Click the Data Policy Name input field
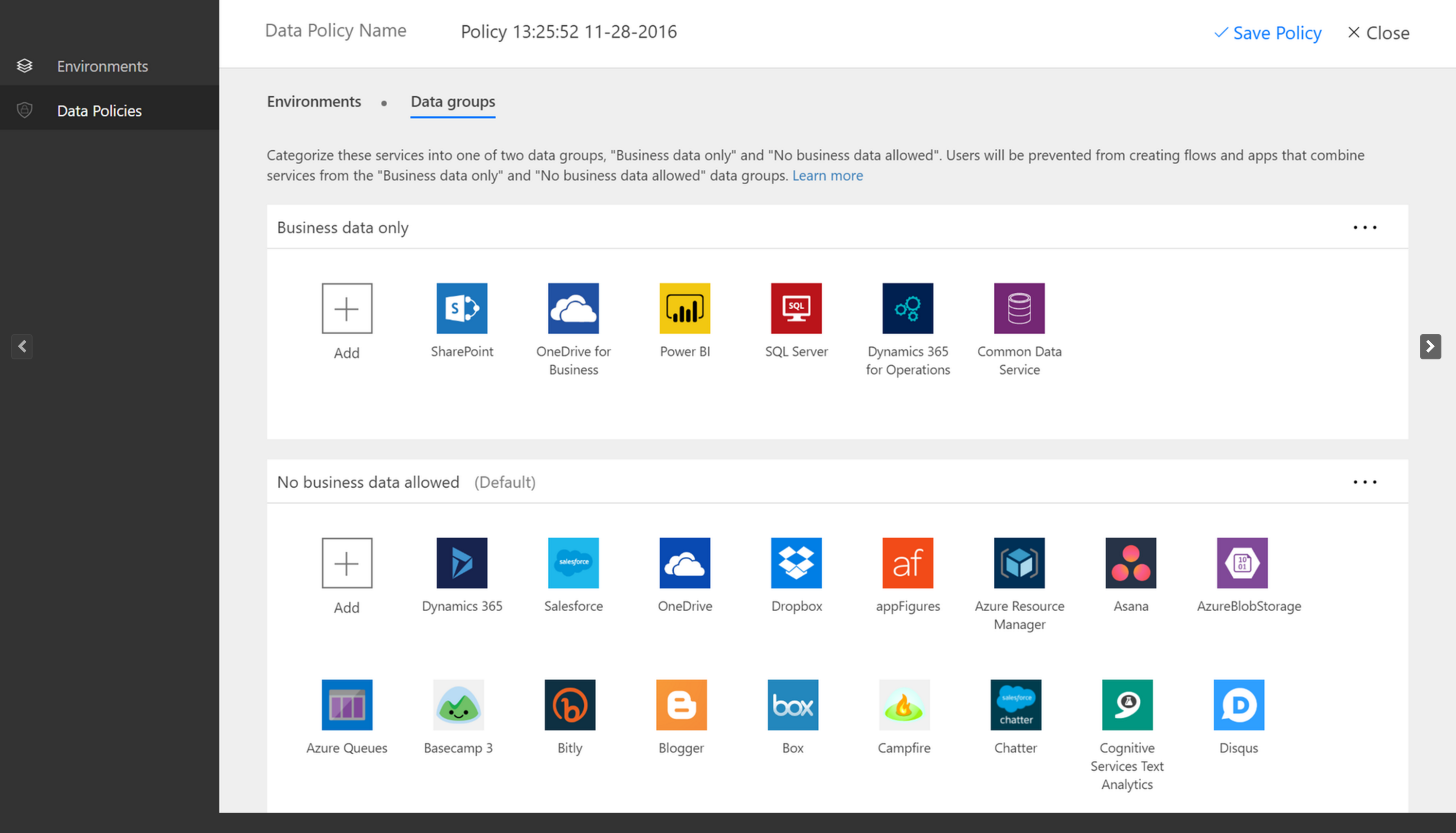Screen dimensions: 1456x833 (568, 31)
